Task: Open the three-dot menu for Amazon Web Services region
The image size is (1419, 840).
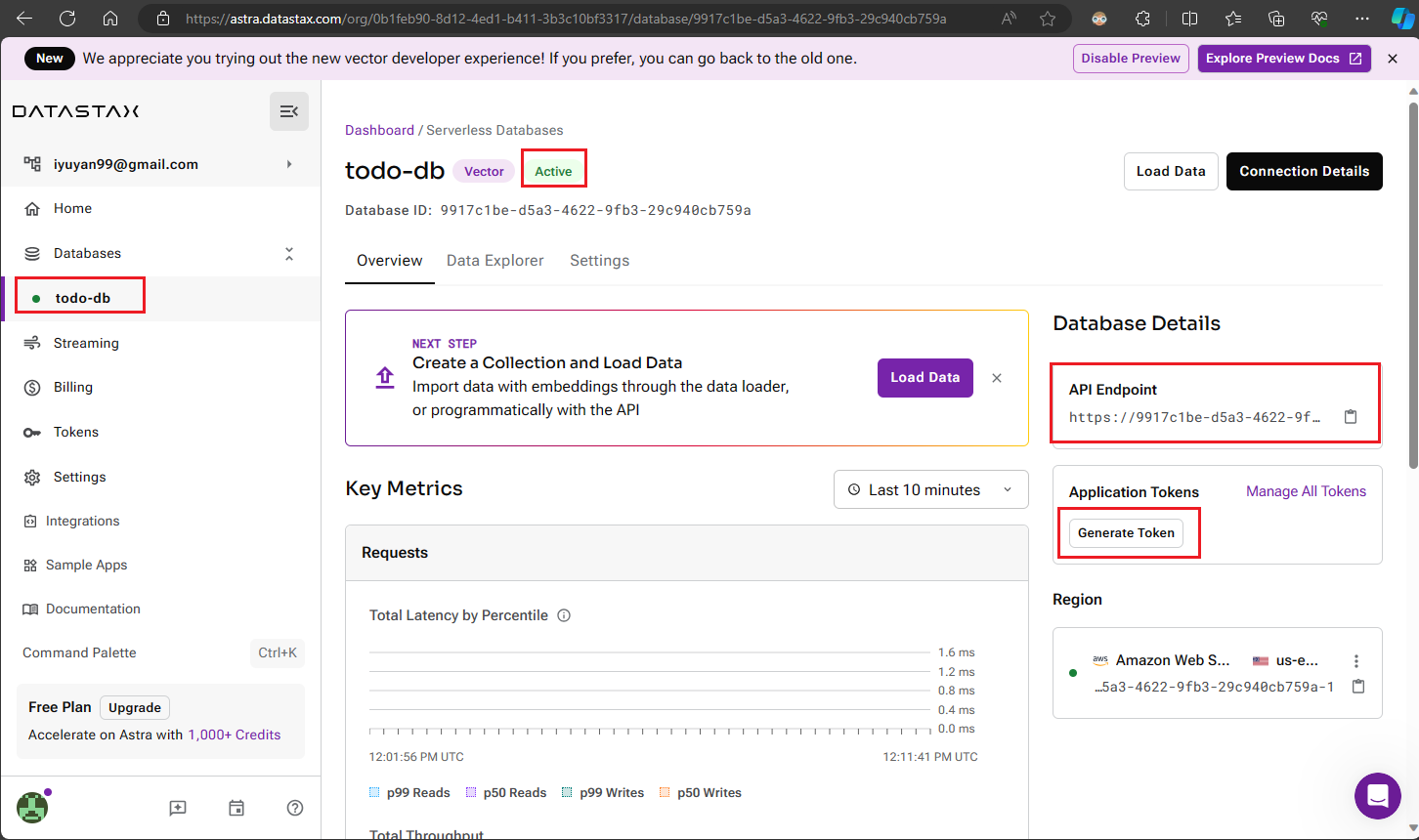Action: (1356, 661)
